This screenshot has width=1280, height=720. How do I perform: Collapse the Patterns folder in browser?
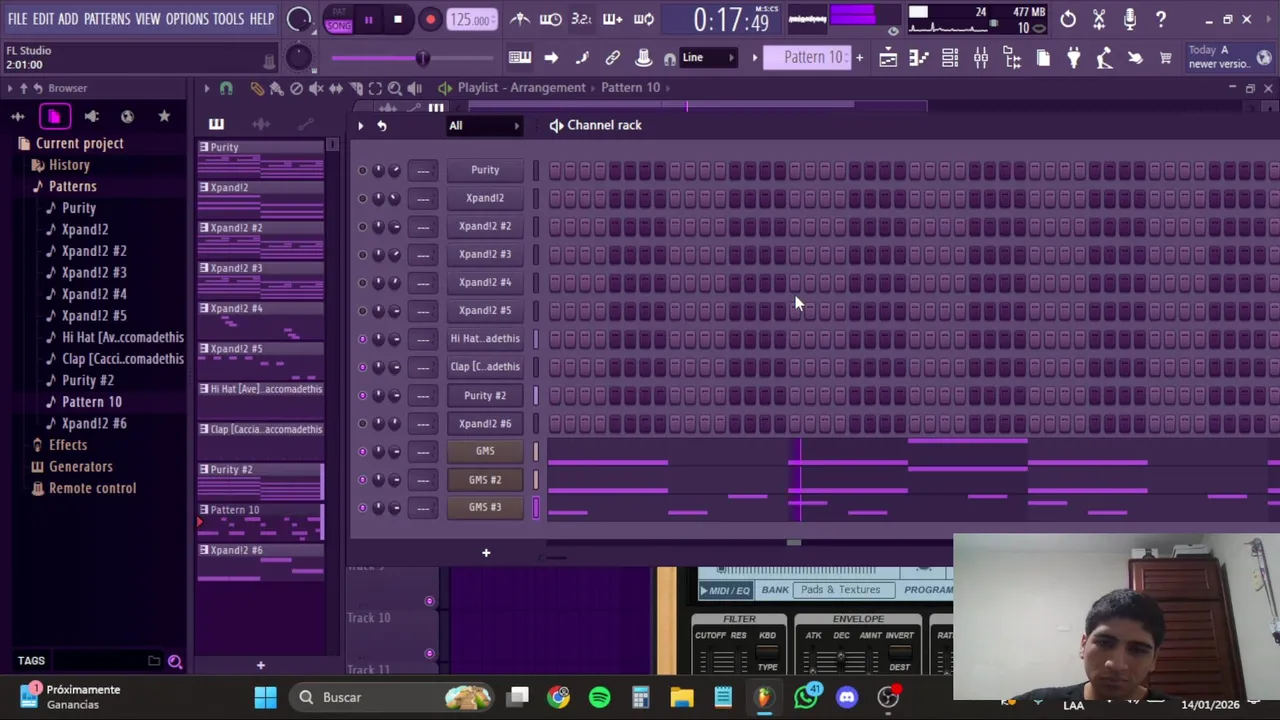click(x=72, y=186)
